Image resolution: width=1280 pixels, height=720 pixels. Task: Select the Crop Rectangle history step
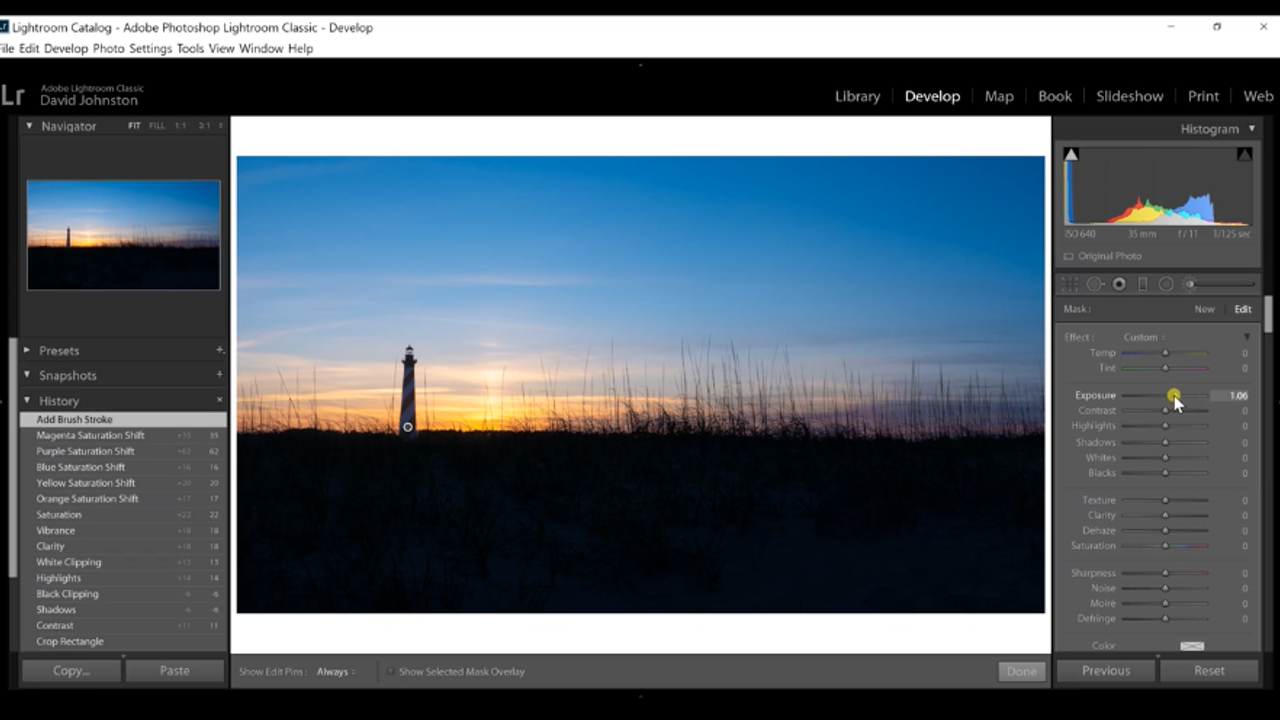(123, 642)
